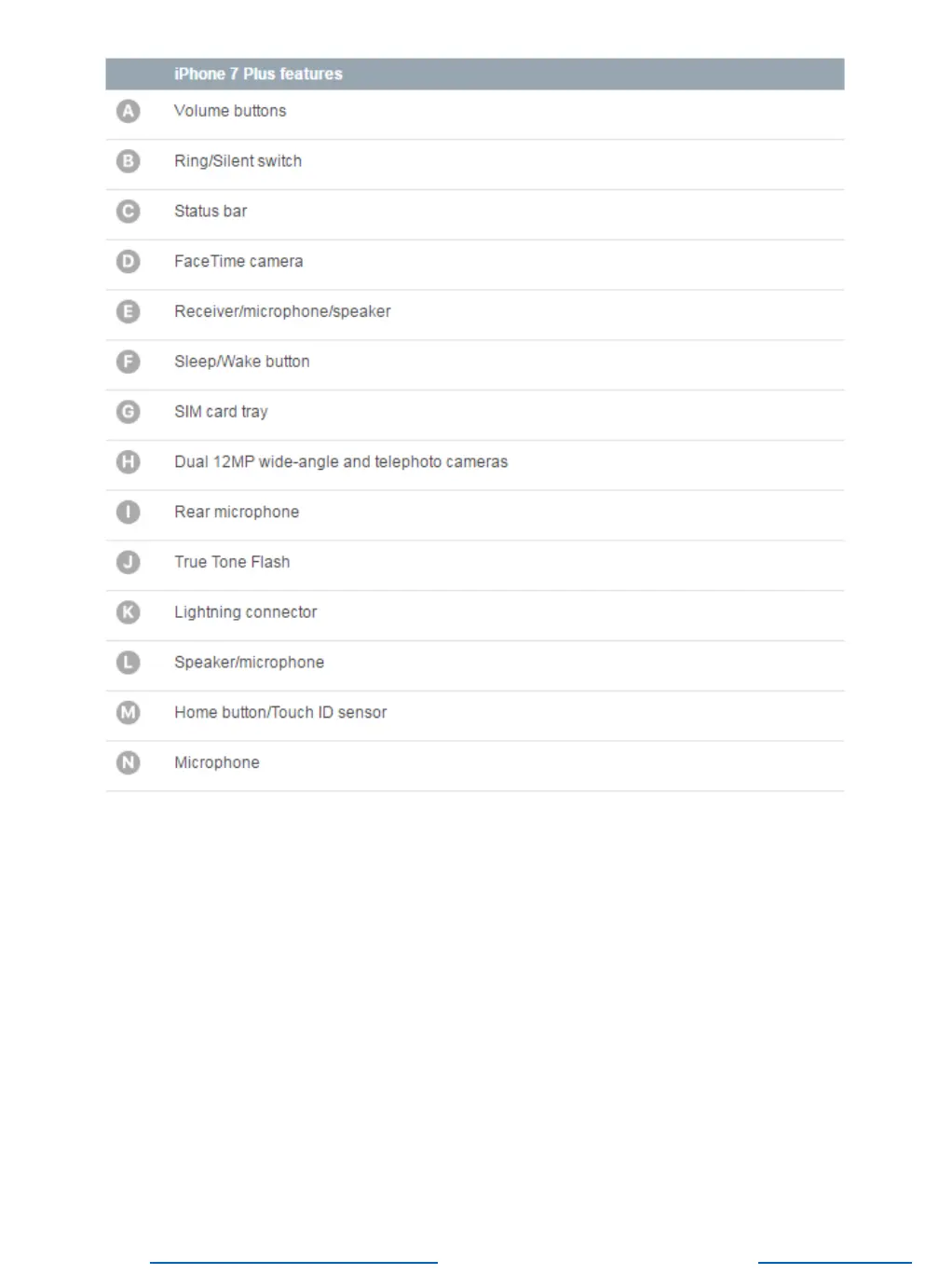
Task: Select the "Rear microphone" label
Action: [x=237, y=512]
